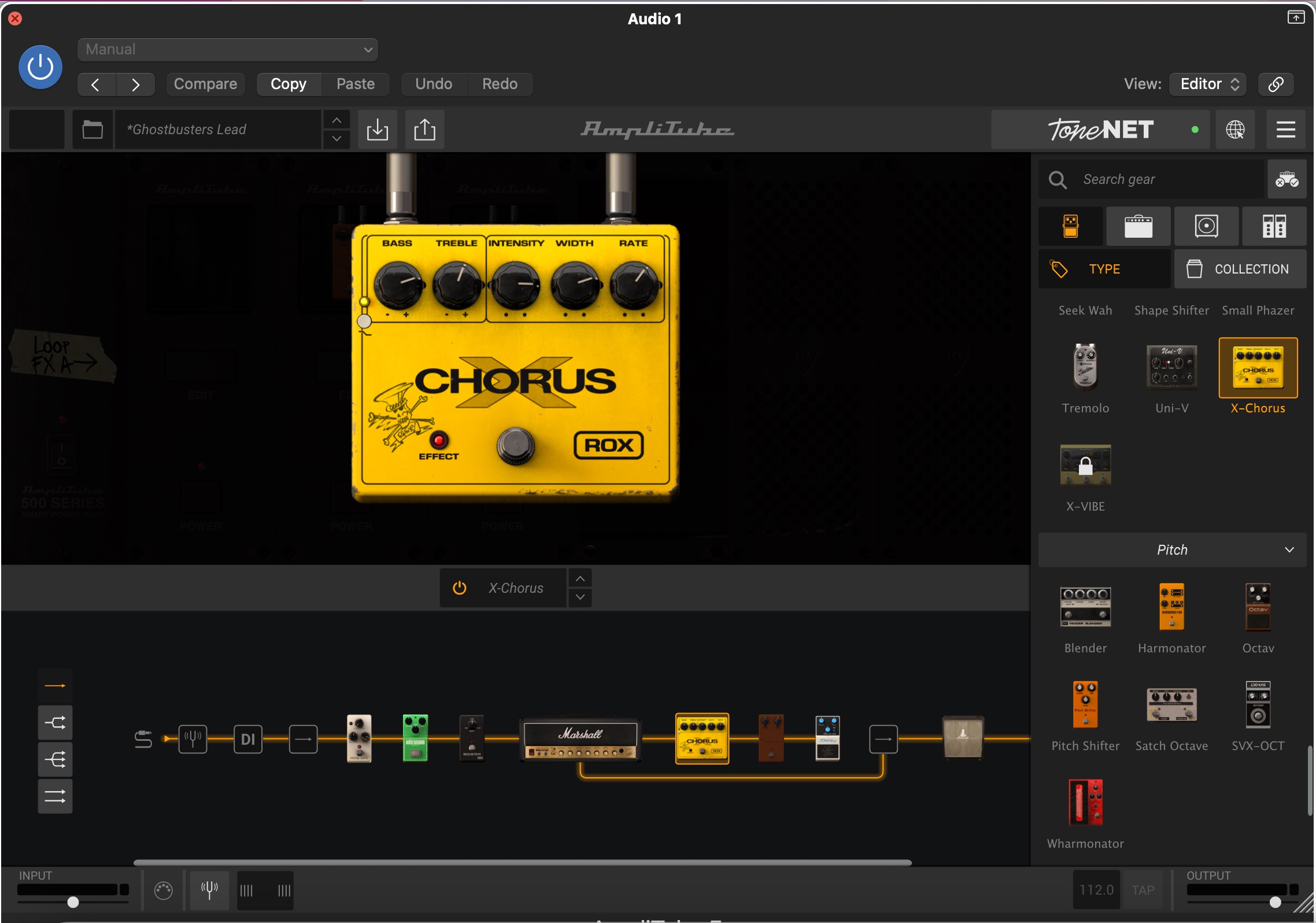Viewport: 1316px width, 923px height.
Task: Click the DI block in signal chain
Action: [248, 739]
